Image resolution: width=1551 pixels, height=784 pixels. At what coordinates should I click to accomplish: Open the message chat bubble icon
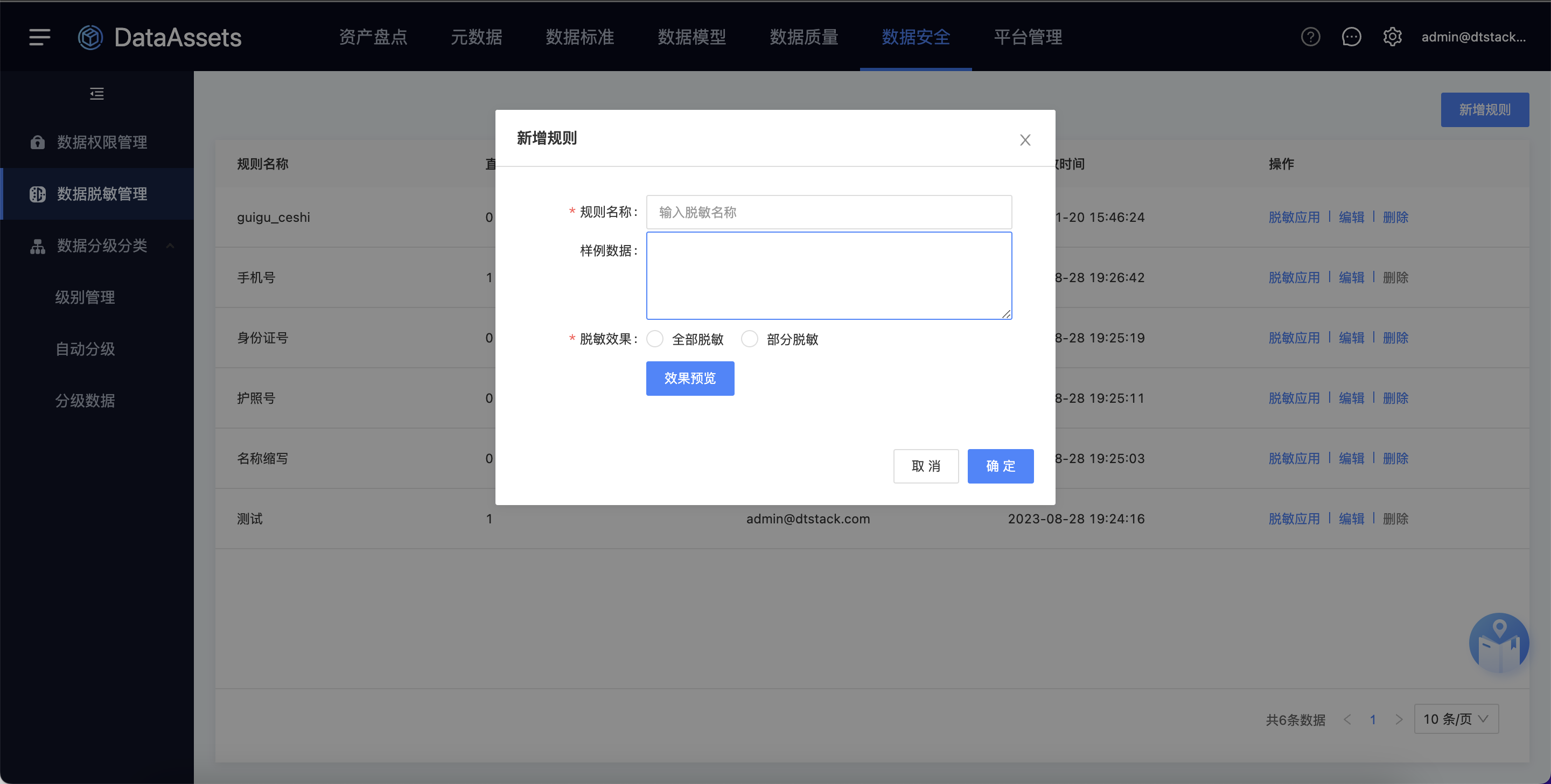[x=1351, y=37]
